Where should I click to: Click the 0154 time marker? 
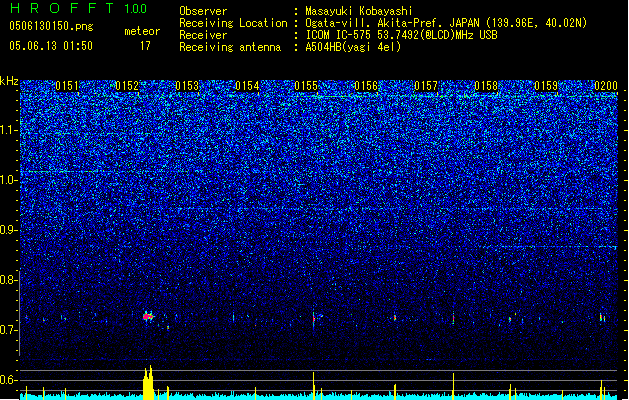247,86
